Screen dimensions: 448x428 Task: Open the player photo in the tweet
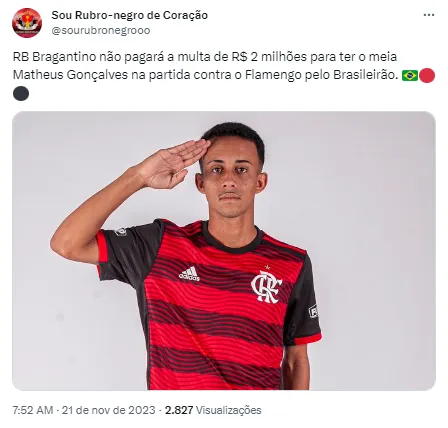pyautogui.click(x=224, y=251)
